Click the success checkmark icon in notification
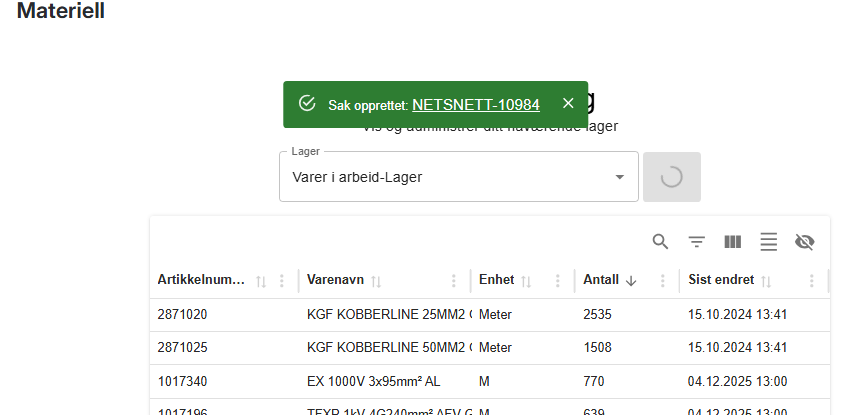The height and width of the screenshot is (415, 863). [307, 104]
